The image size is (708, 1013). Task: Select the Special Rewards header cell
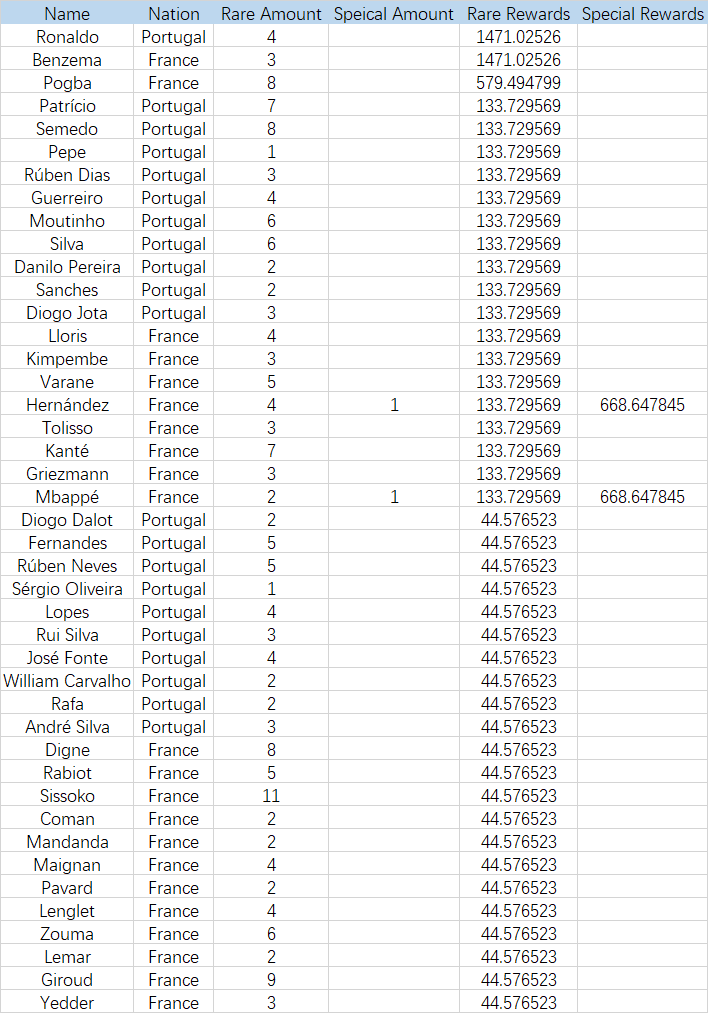642,14
